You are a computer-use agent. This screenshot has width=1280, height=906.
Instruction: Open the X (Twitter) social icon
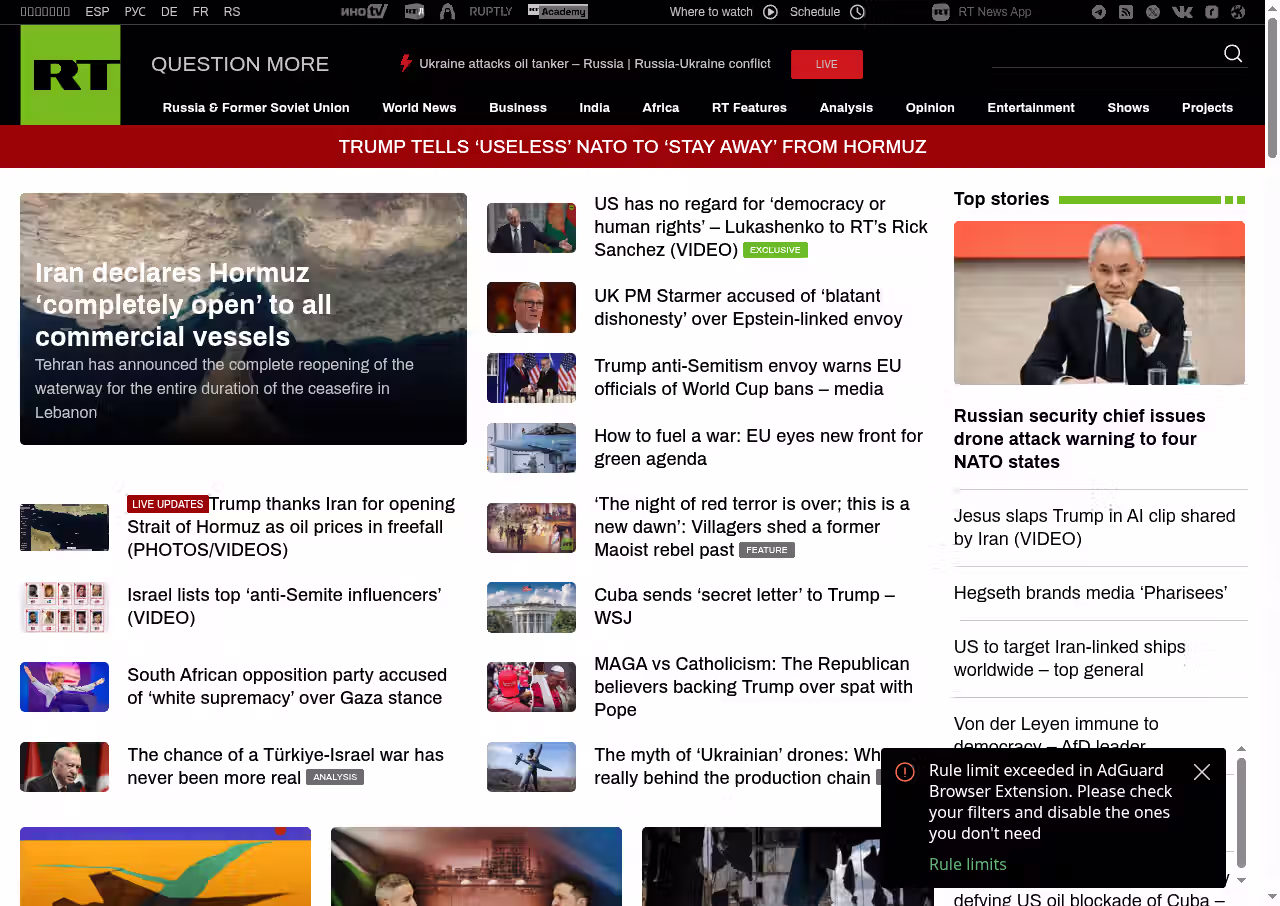tap(1153, 12)
